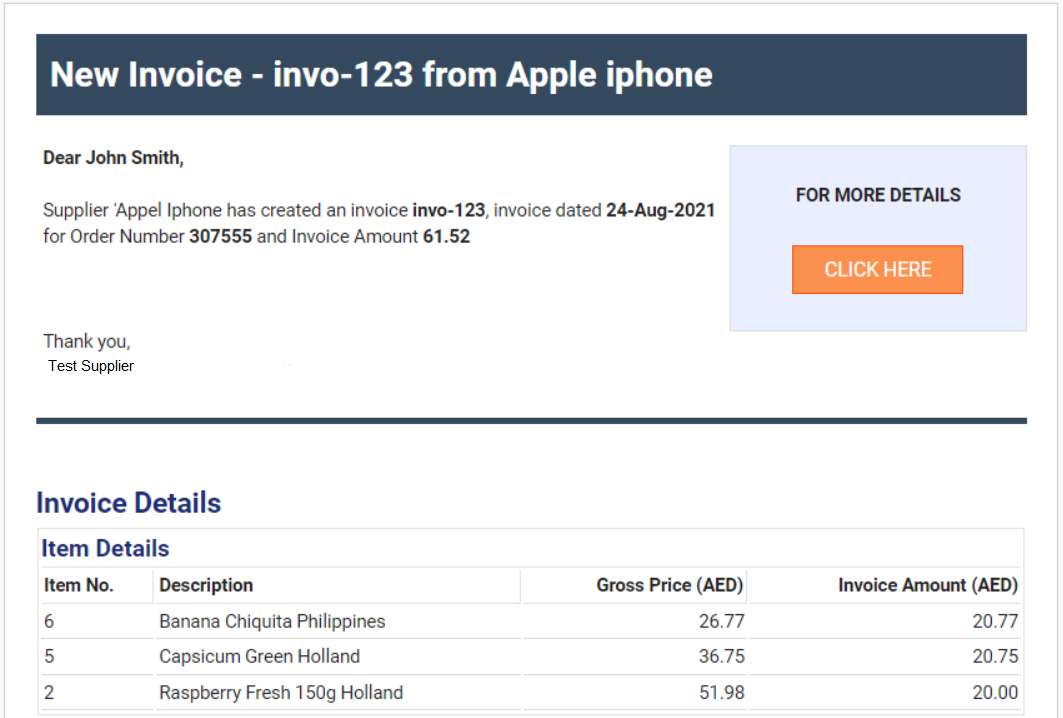Click the 'Invoice Details' heading
1063x718 pixels.
pyautogui.click(x=129, y=503)
